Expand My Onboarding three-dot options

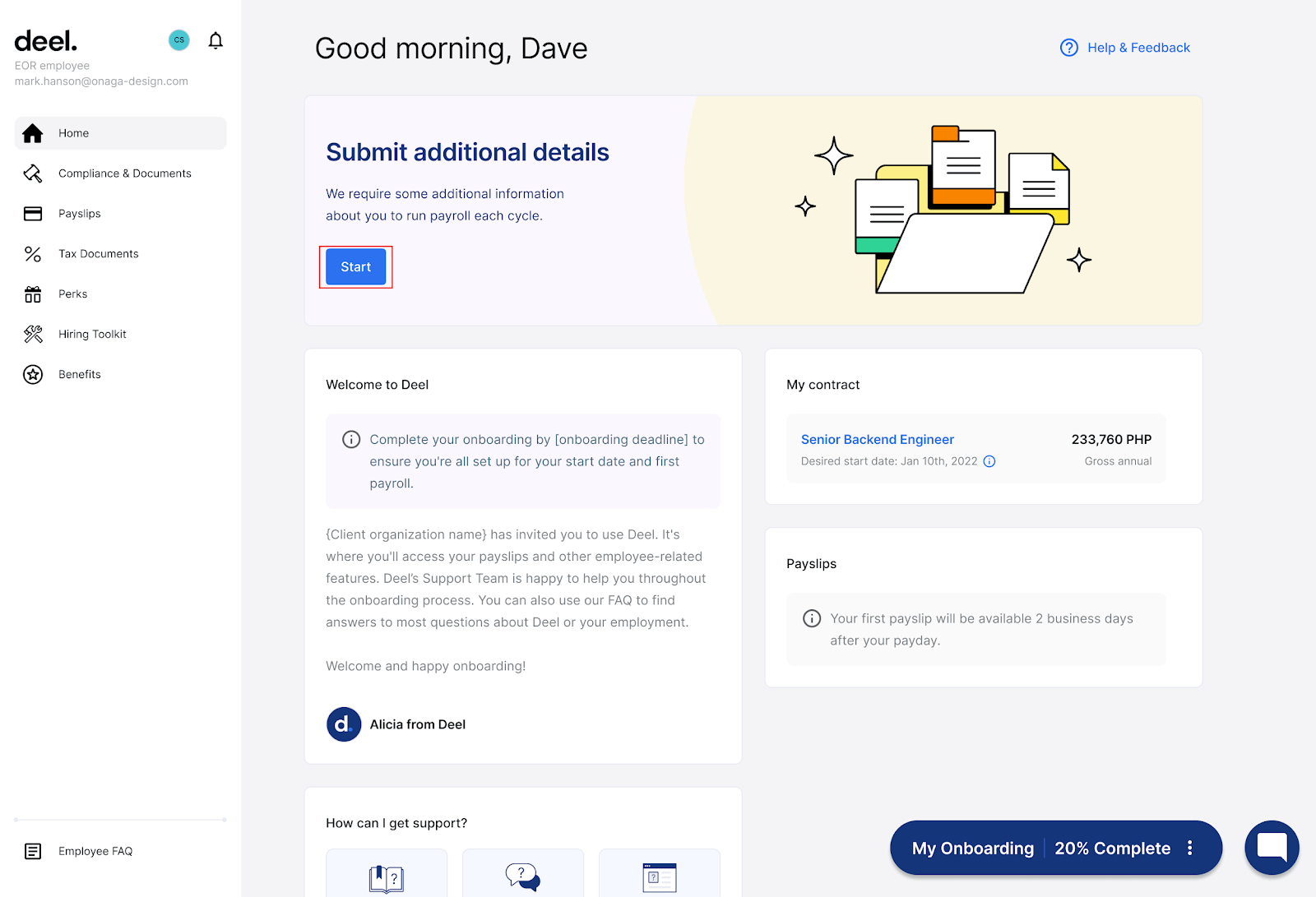click(1189, 848)
